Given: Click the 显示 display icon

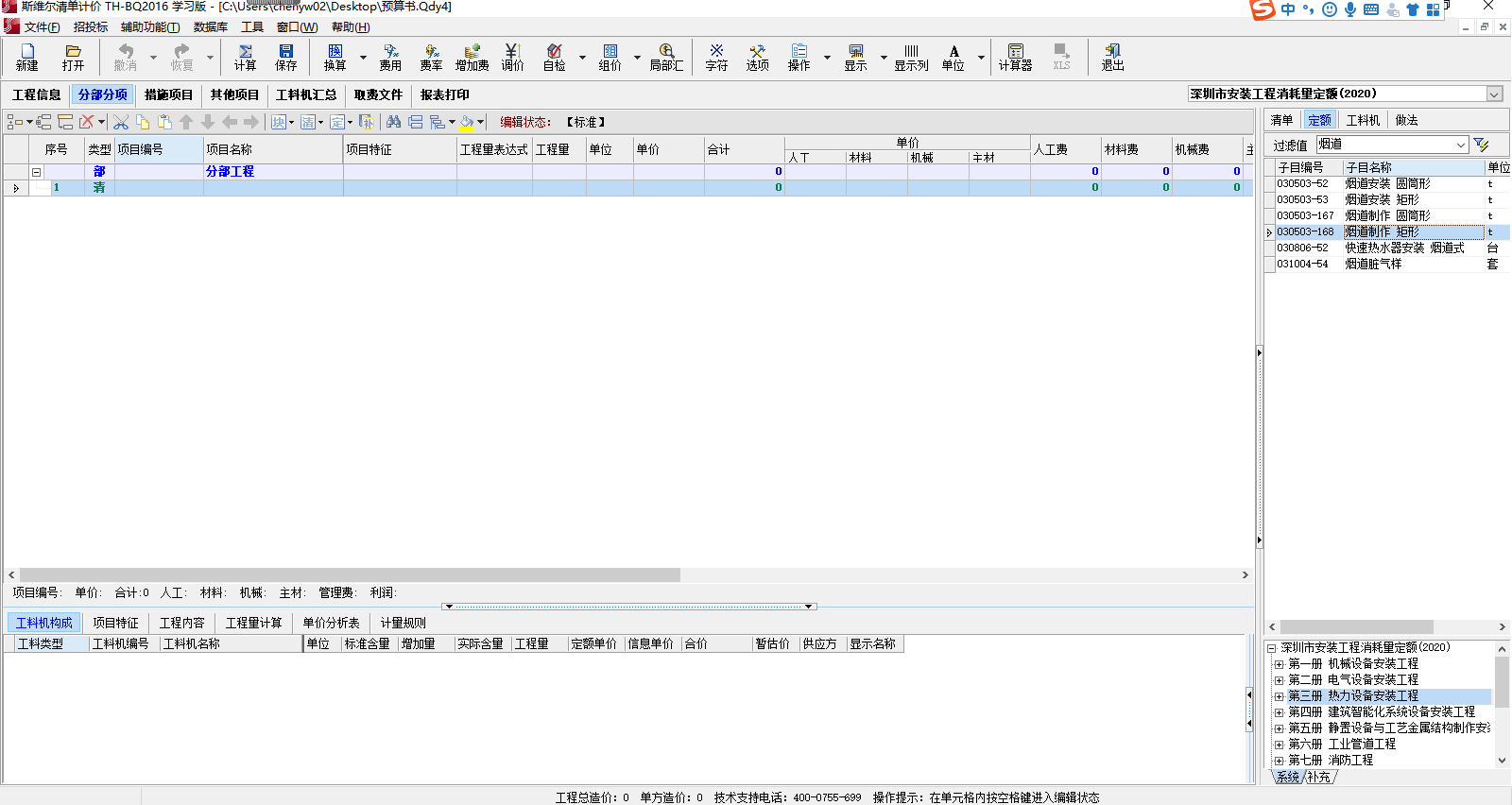Looking at the screenshot, I should click(x=855, y=58).
